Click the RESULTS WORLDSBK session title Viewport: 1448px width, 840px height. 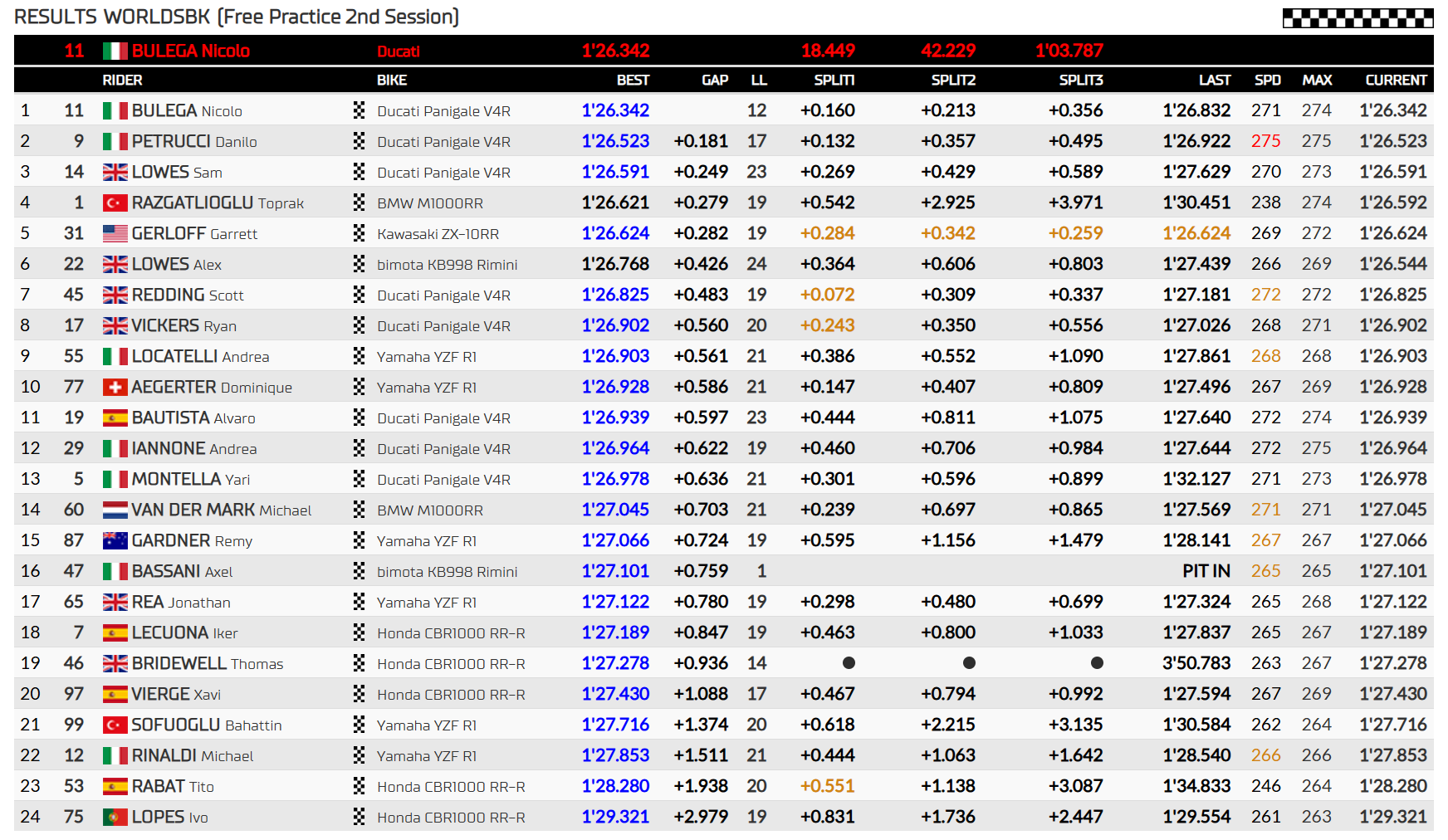[237, 17]
